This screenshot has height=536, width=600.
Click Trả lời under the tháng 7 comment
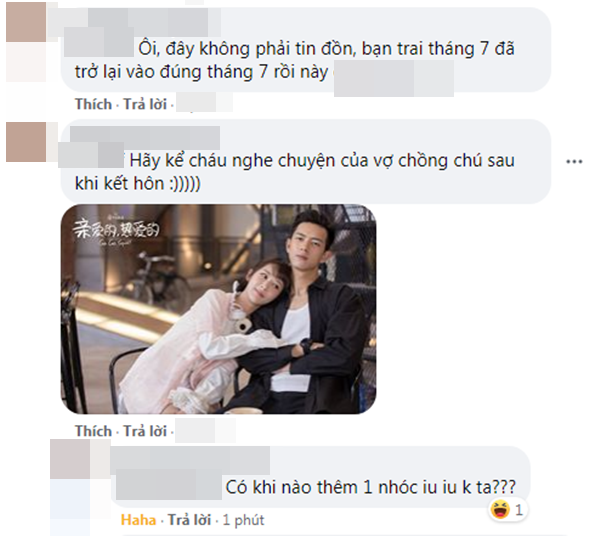tap(145, 104)
